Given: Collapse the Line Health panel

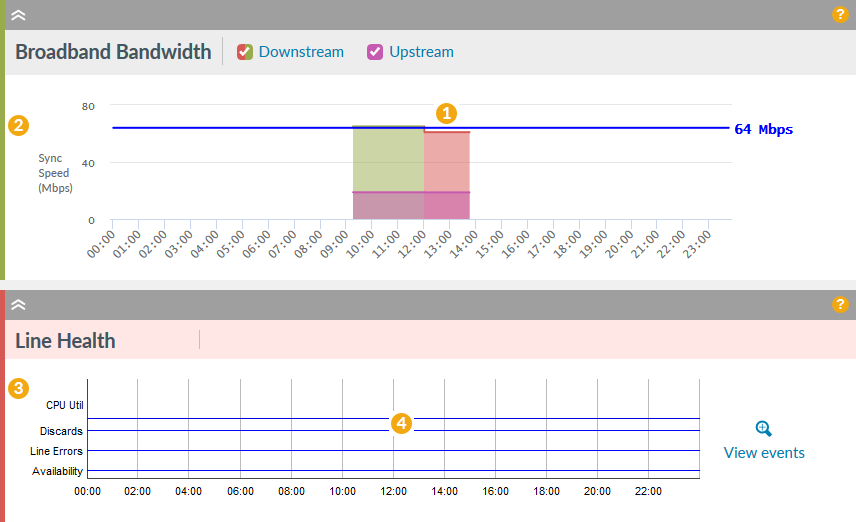Looking at the screenshot, I should click(18, 305).
